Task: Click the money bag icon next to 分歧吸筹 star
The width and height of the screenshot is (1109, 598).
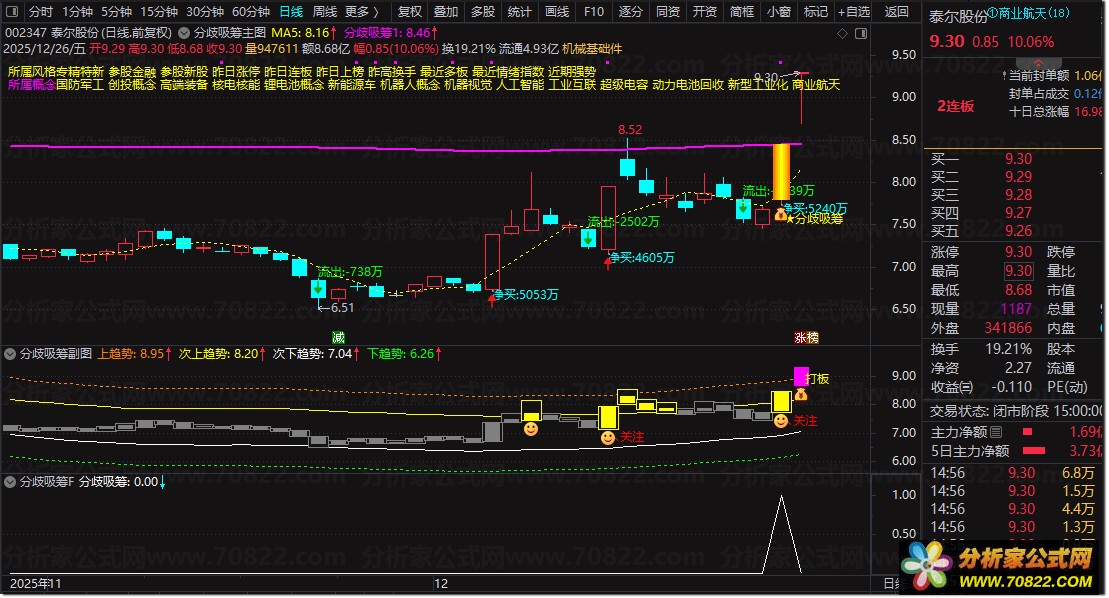Action: click(x=780, y=213)
